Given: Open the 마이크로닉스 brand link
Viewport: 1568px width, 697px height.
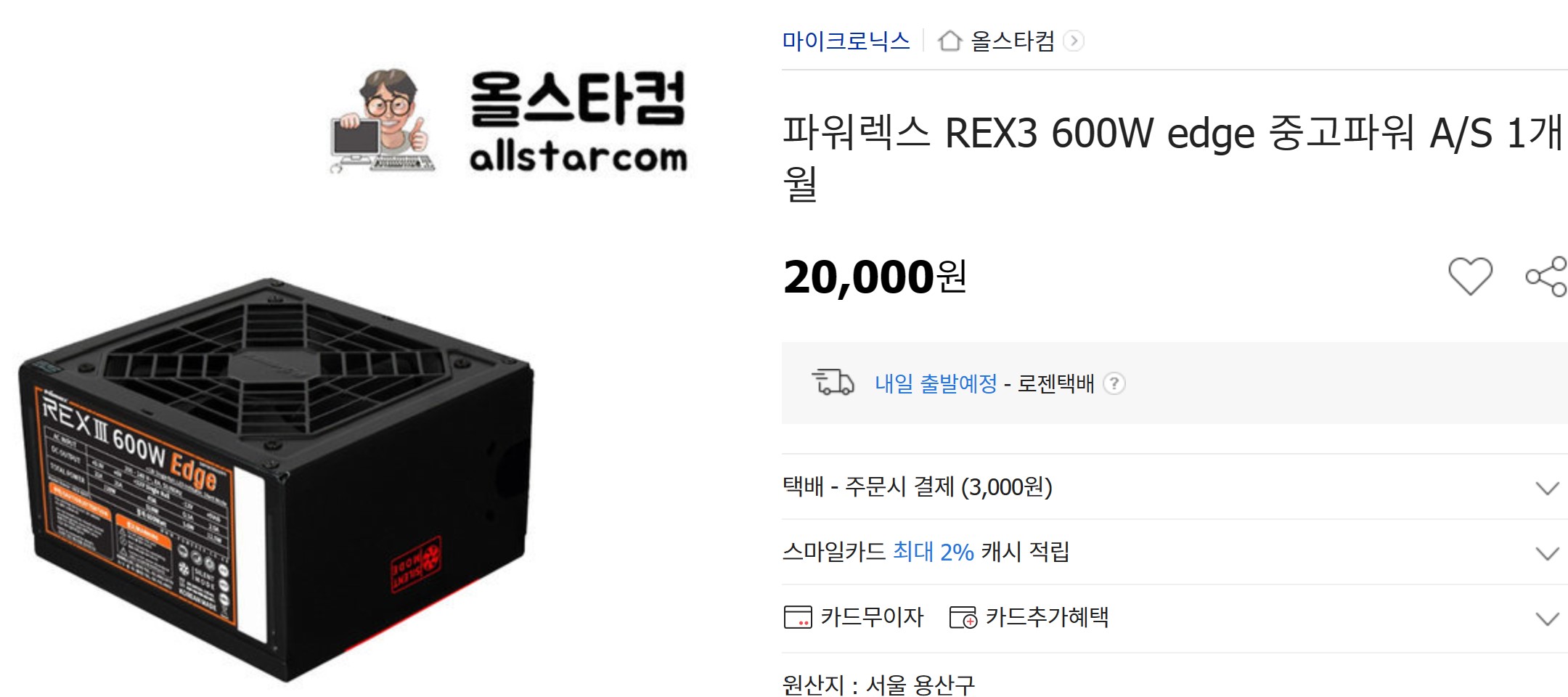Looking at the screenshot, I should click(846, 41).
